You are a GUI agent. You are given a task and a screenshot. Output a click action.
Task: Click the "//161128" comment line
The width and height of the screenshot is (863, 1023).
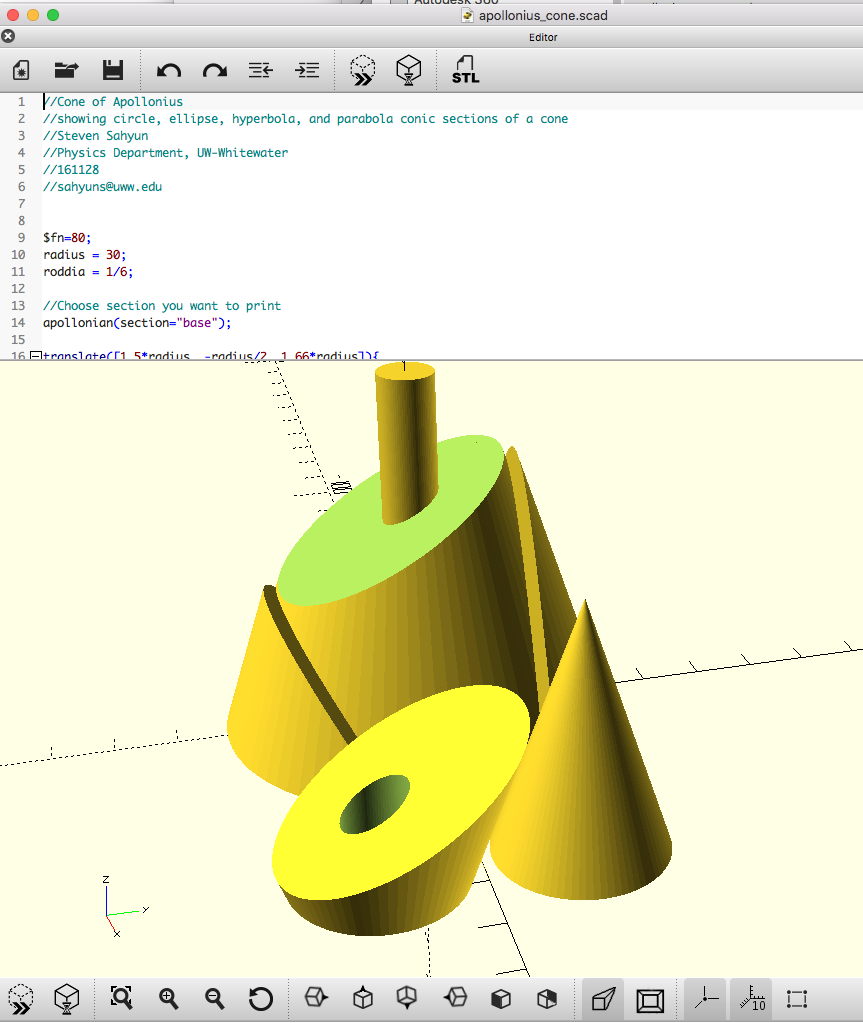point(71,170)
